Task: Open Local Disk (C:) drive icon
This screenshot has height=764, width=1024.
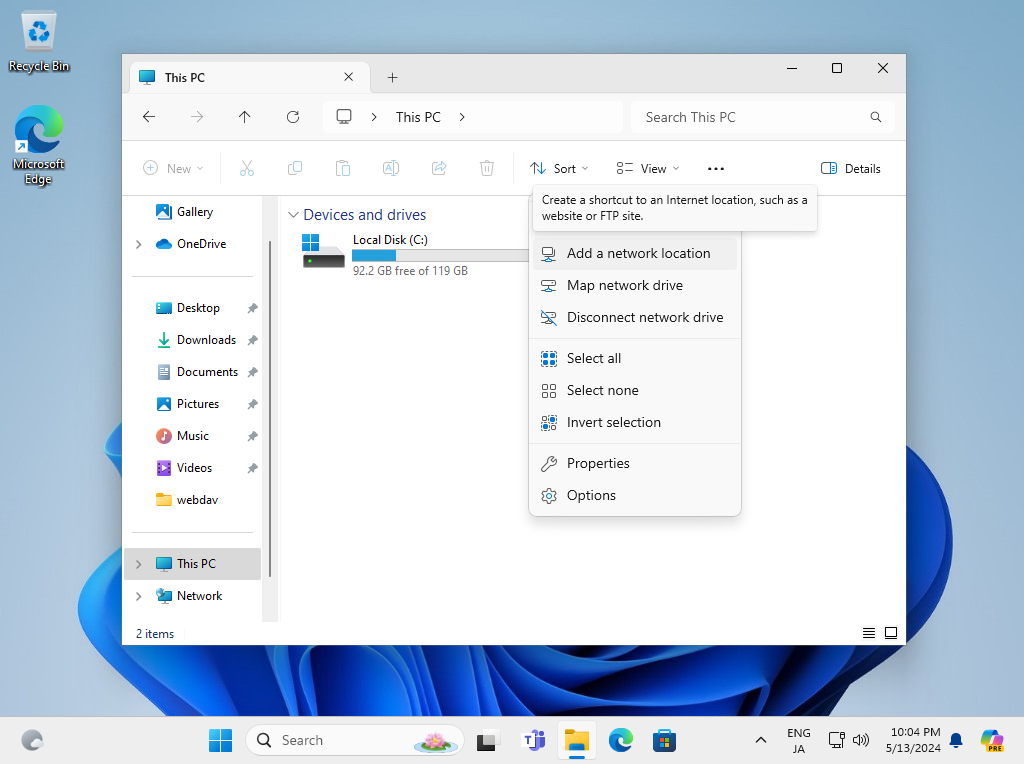Action: [323, 251]
